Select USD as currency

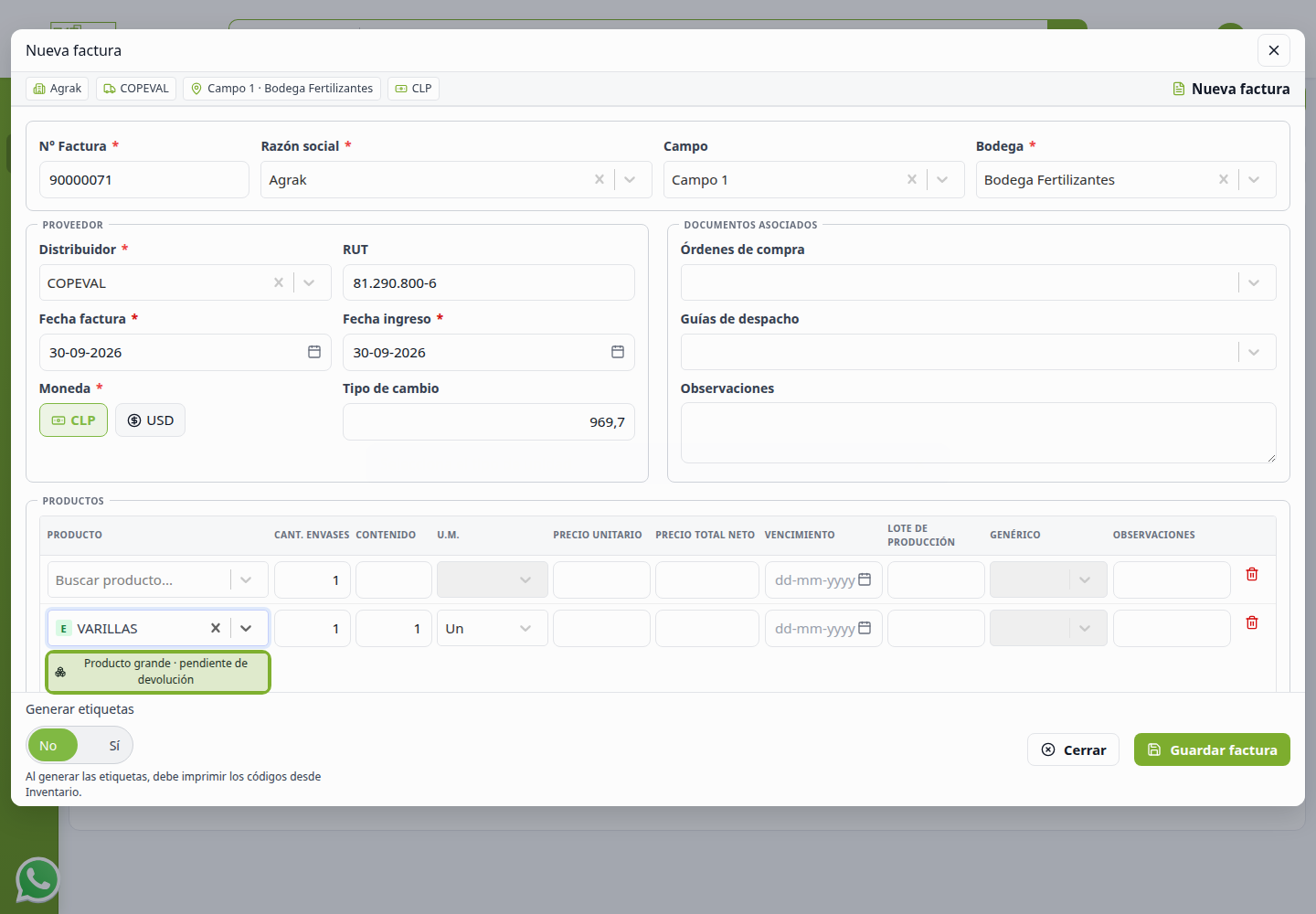pos(150,420)
